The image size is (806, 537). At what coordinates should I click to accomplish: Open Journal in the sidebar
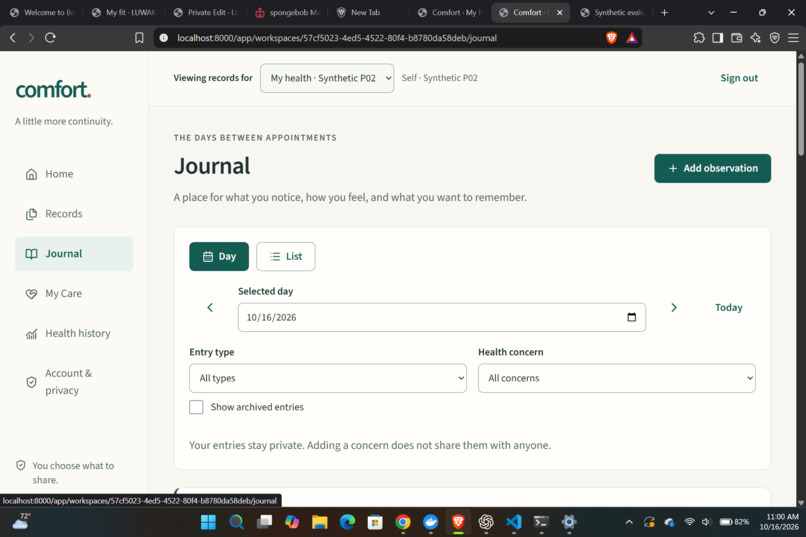(74, 254)
